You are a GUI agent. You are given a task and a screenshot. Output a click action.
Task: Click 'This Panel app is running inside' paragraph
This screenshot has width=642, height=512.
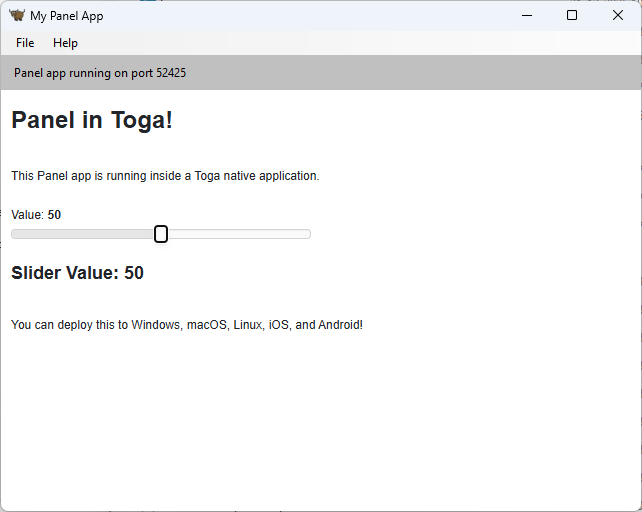click(165, 176)
